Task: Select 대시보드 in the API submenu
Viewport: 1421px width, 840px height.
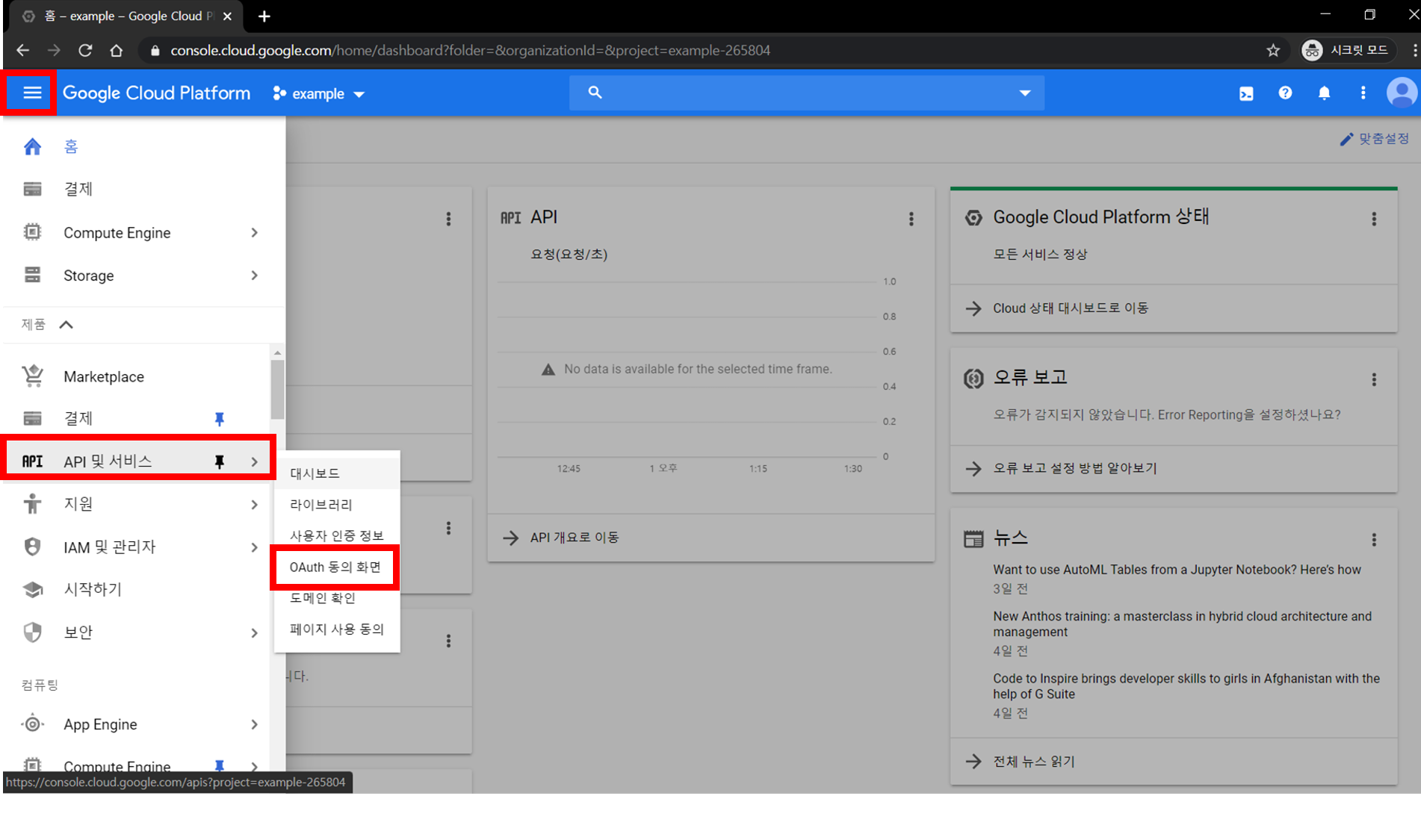Action: pyautogui.click(x=337, y=473)
